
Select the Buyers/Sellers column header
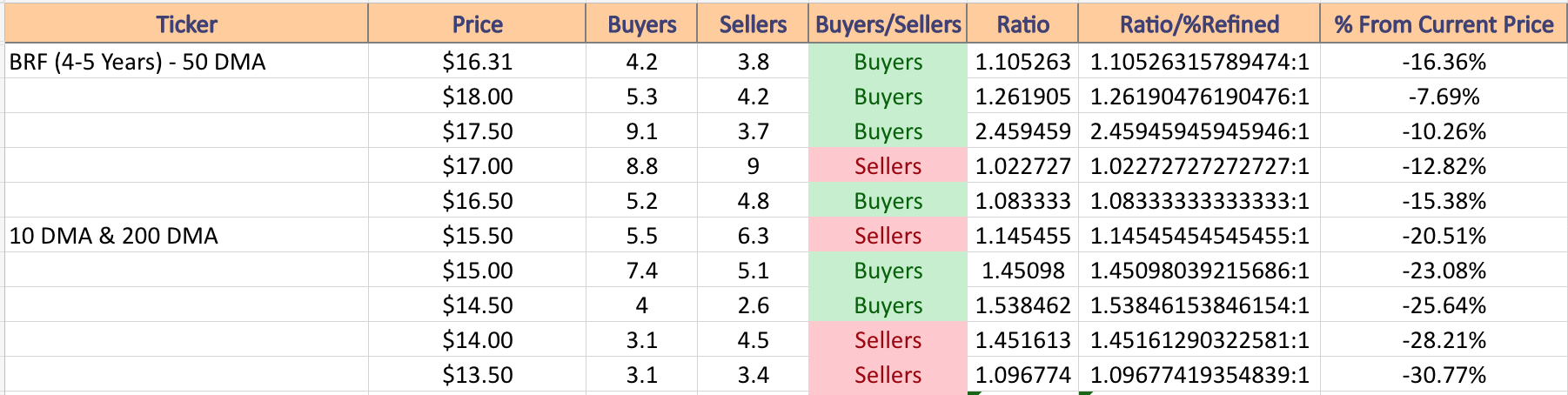[888, 23]
